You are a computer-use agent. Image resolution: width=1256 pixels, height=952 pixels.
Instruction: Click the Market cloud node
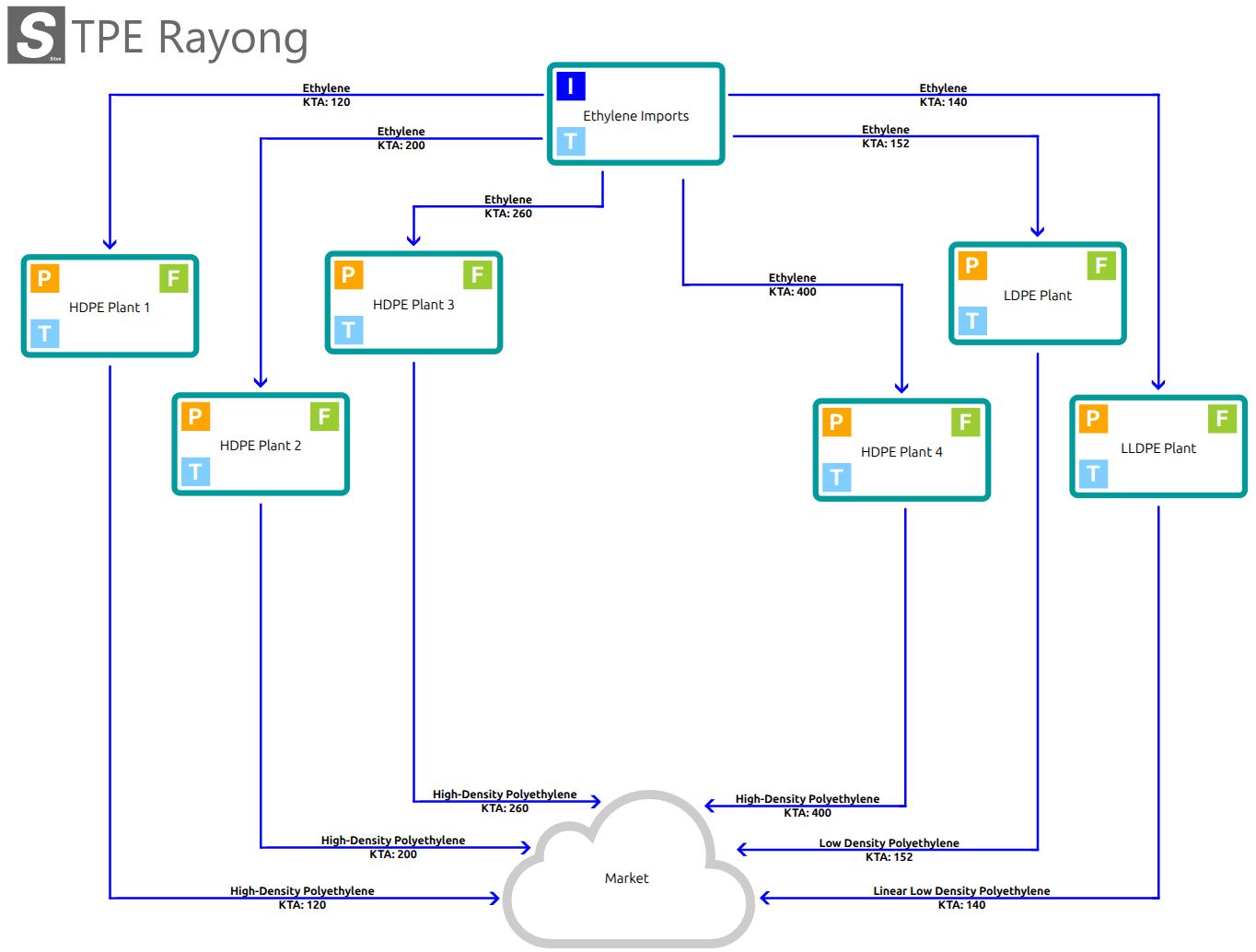tap(628, 869)
